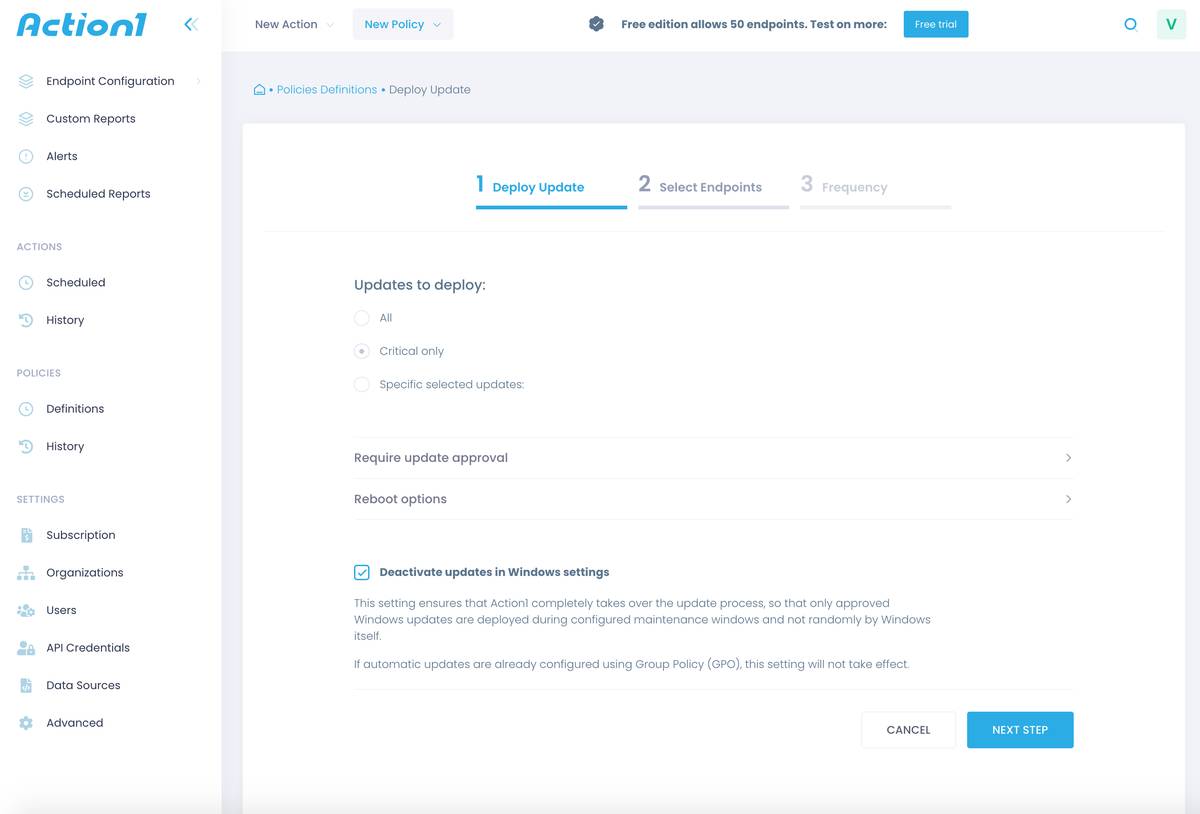
Task: Click the Organizations hierarchy icon
Action: (x=26, y=573)
